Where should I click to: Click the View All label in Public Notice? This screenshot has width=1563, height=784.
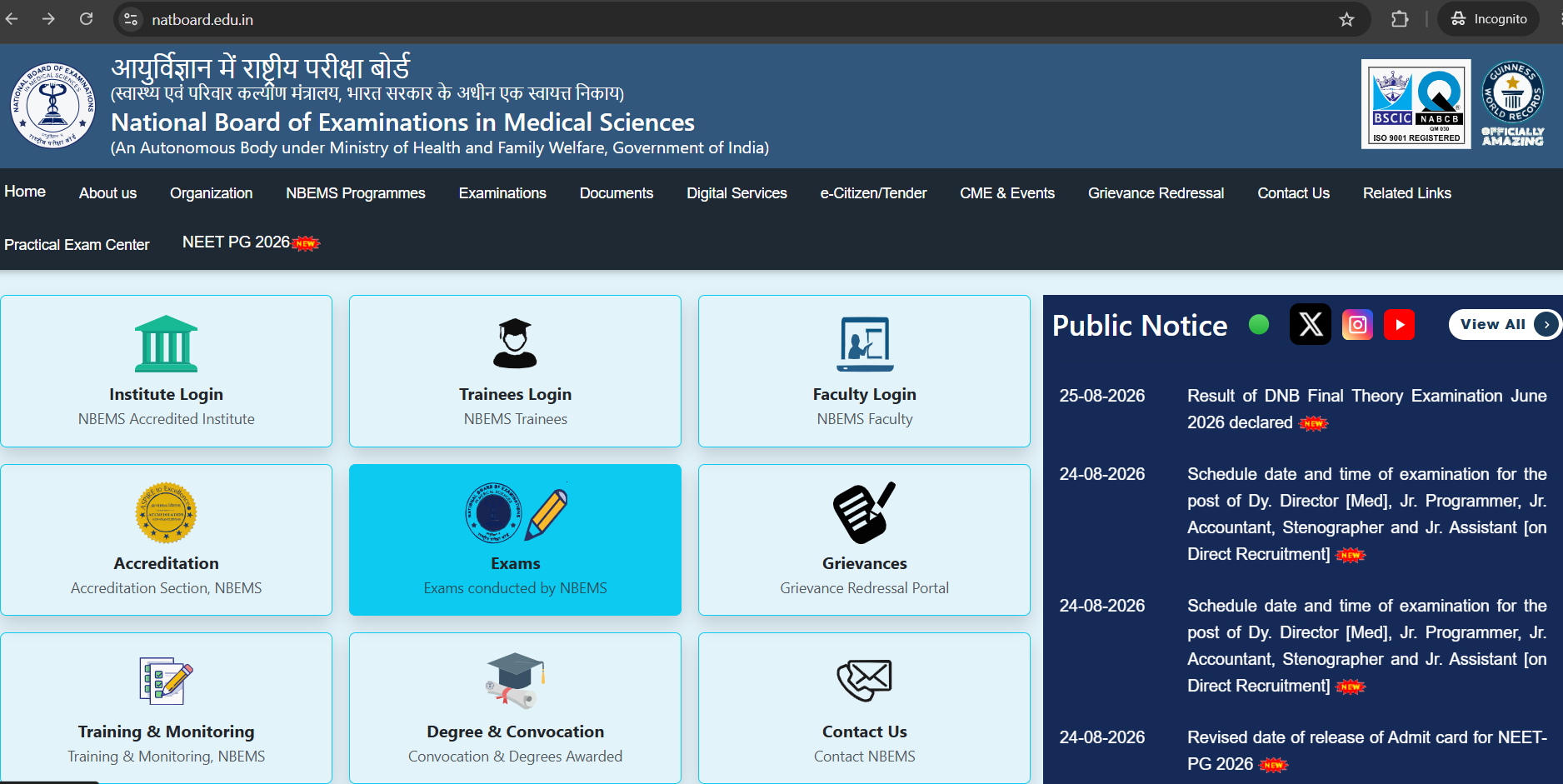click(x=1493, y=324)
